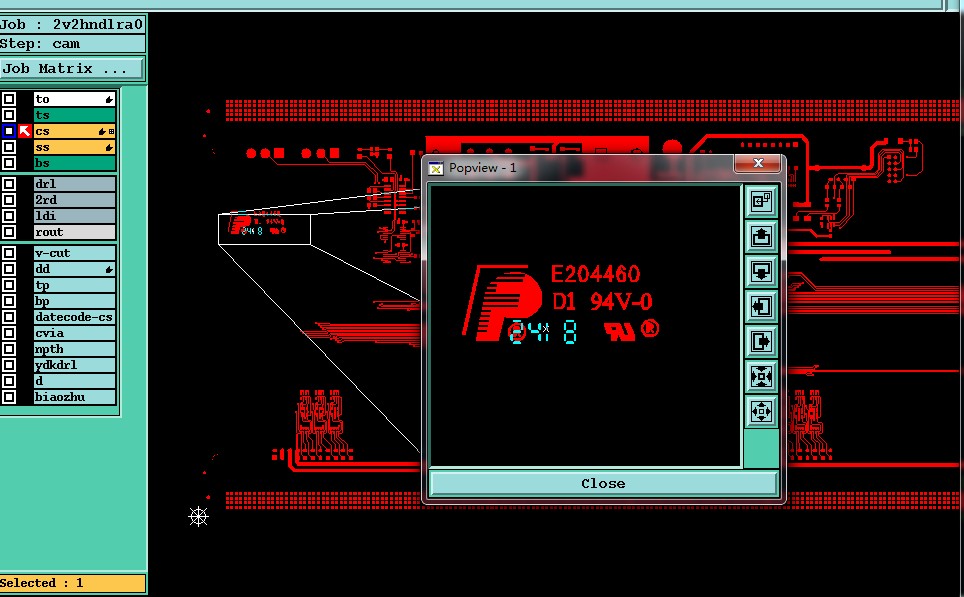964x597 pixels.
Task: Toggle display checkbox for 'biaozhu' layer
Action: (x=9, y=397)
